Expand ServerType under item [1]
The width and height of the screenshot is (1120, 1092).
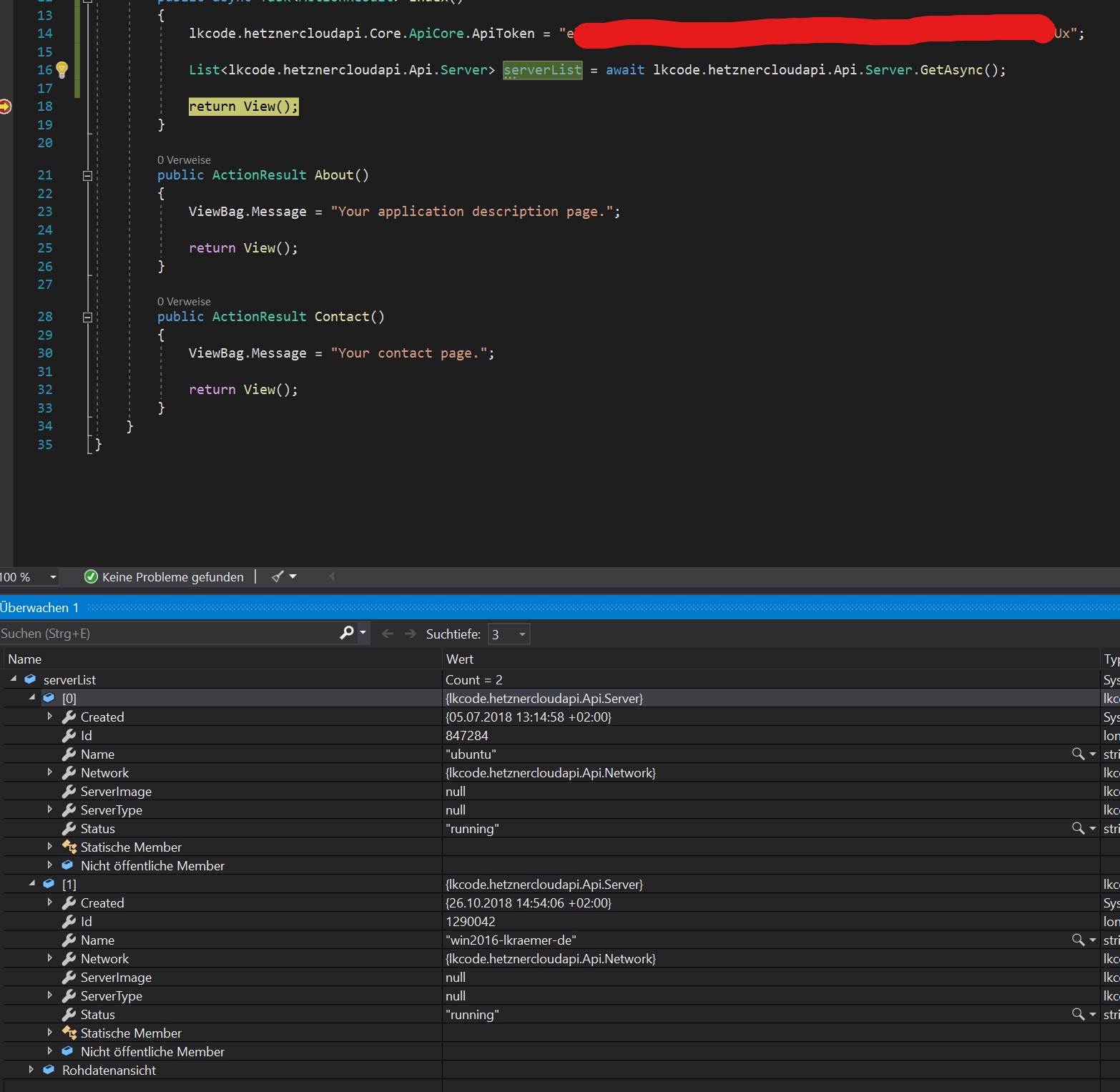click(x=50, y=995)
